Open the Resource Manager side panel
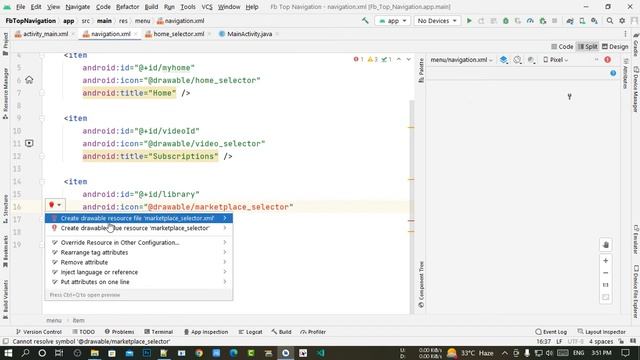Image resolution: width=640 pixels, height=360 pixels. click(x=5, y=93)
